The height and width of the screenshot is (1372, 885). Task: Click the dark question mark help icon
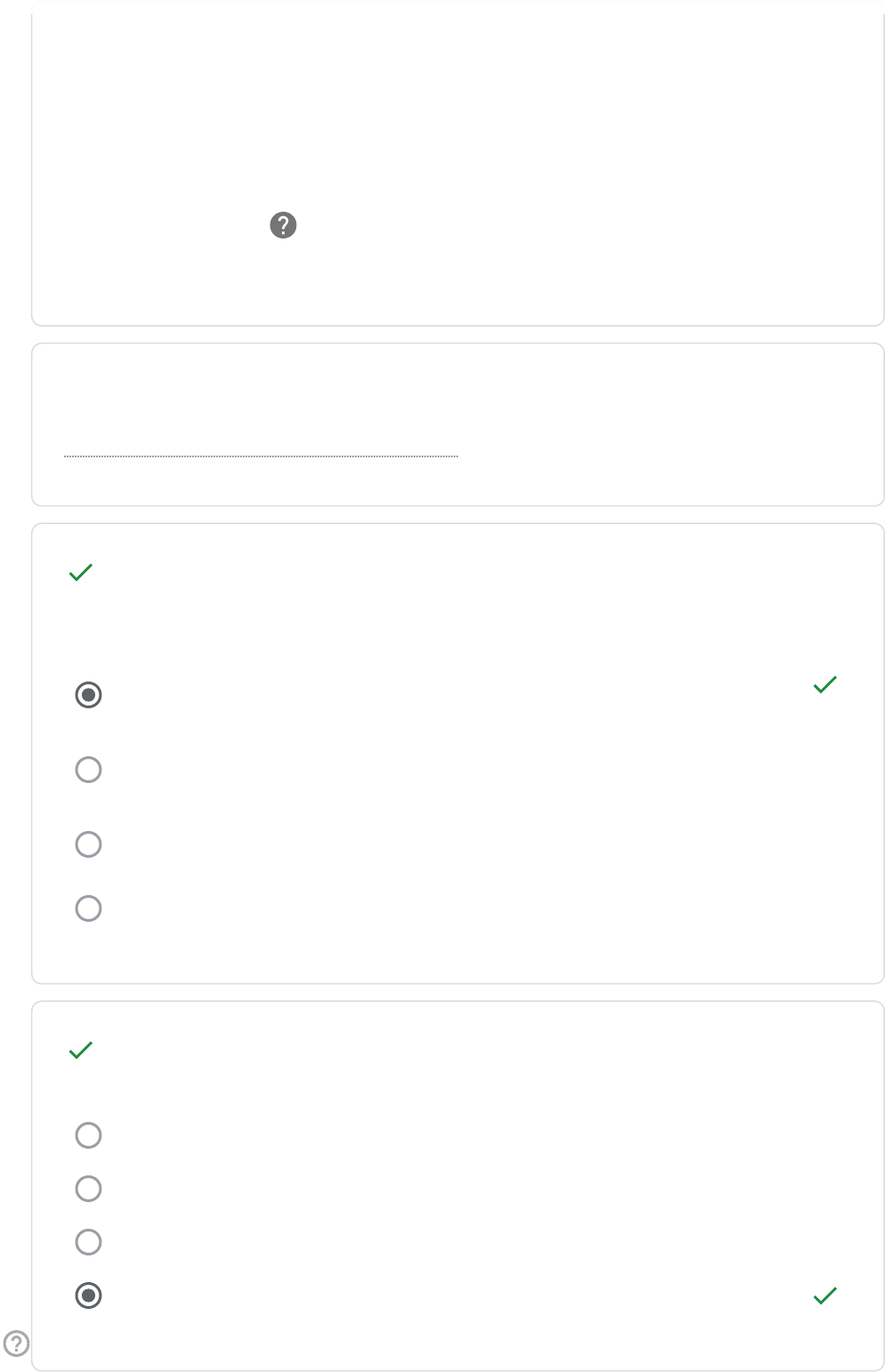(x=283, y=225)
